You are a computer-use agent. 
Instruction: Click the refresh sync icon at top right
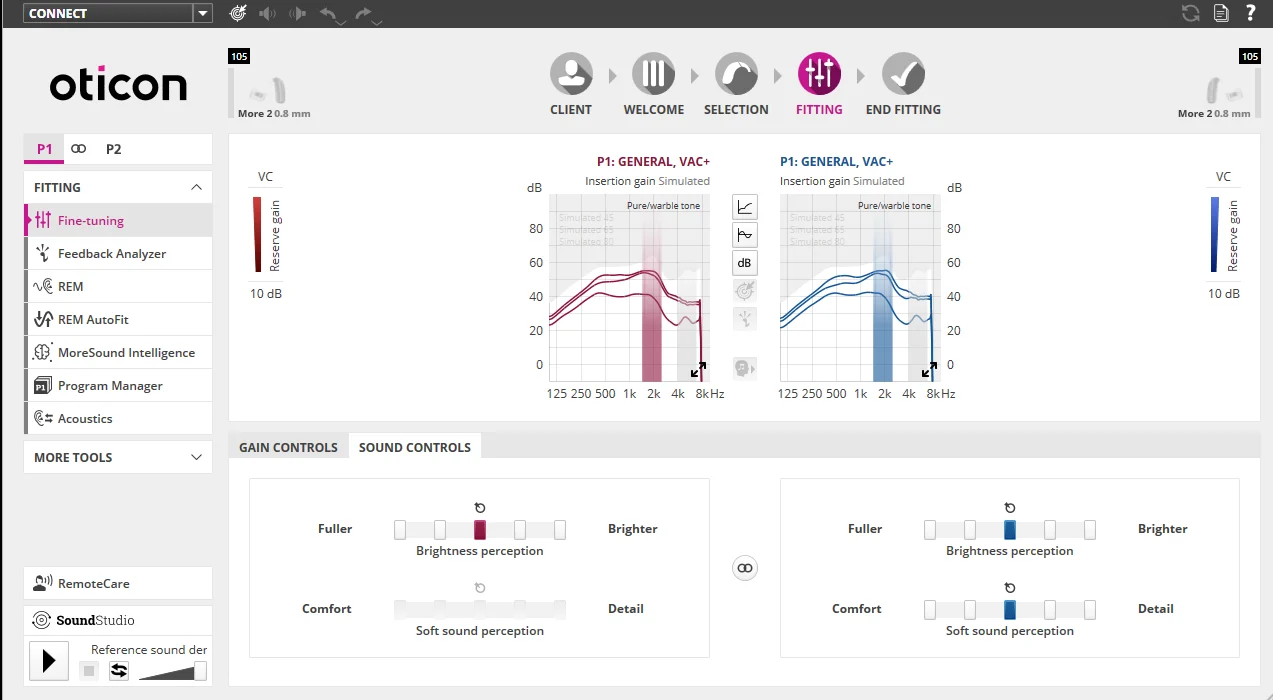1191,13
